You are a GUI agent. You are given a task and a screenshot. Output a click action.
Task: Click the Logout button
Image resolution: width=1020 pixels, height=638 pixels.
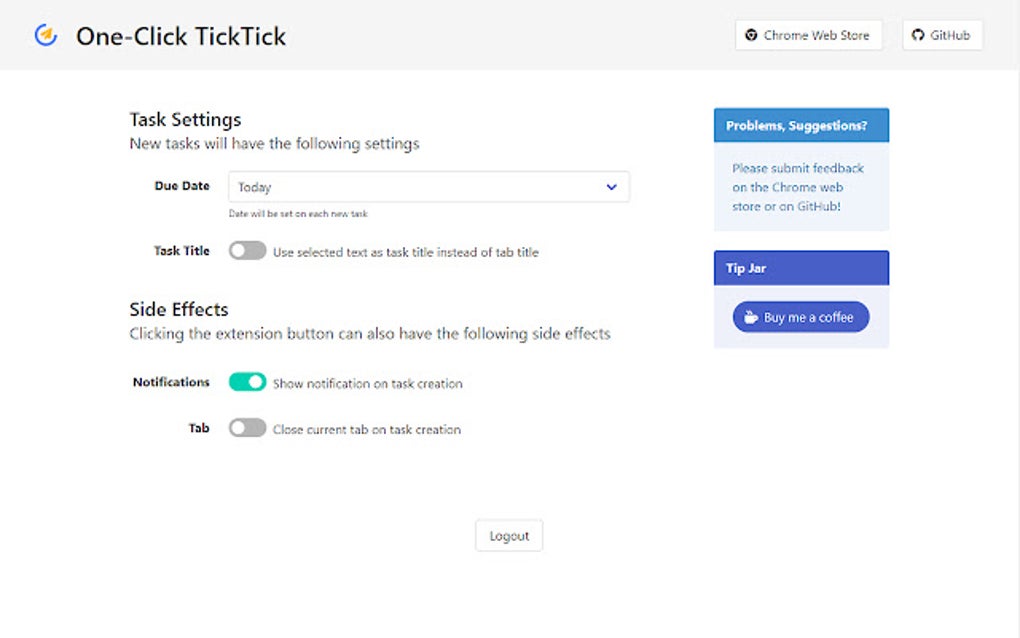pyautogui.click(x=509, y=535)
